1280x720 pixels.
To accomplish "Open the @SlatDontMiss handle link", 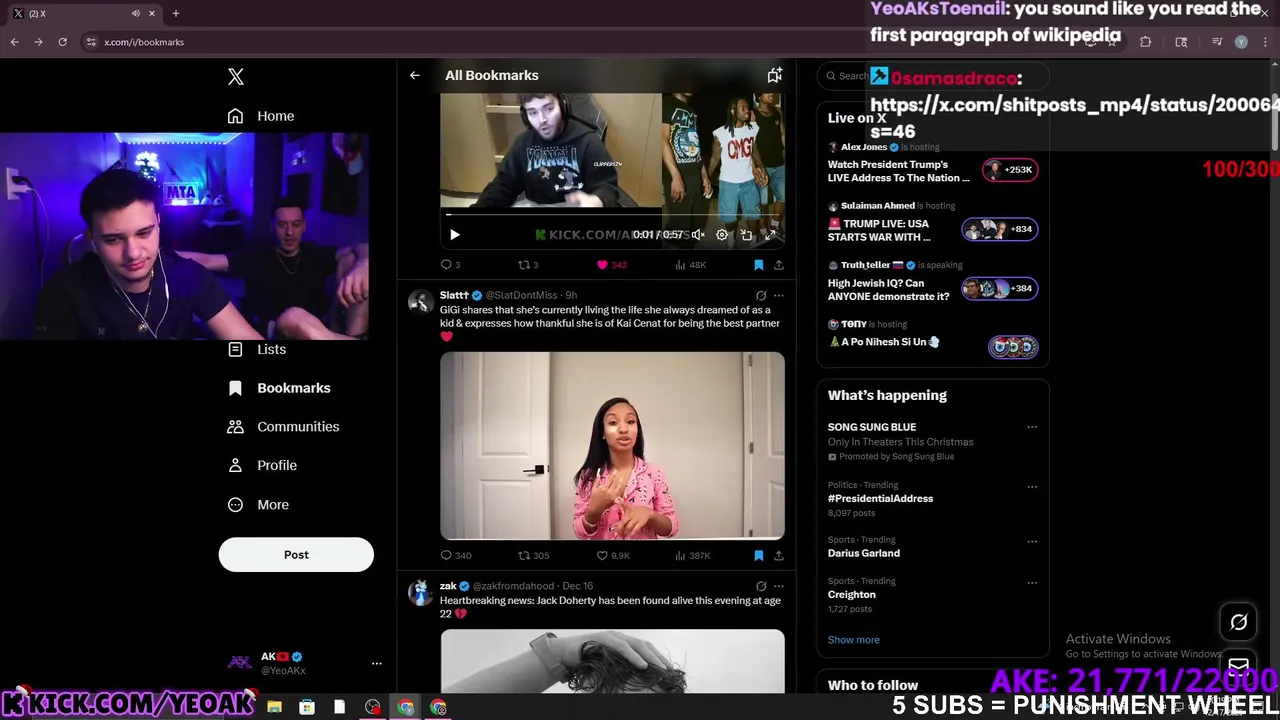I will (x=521, y=295).
